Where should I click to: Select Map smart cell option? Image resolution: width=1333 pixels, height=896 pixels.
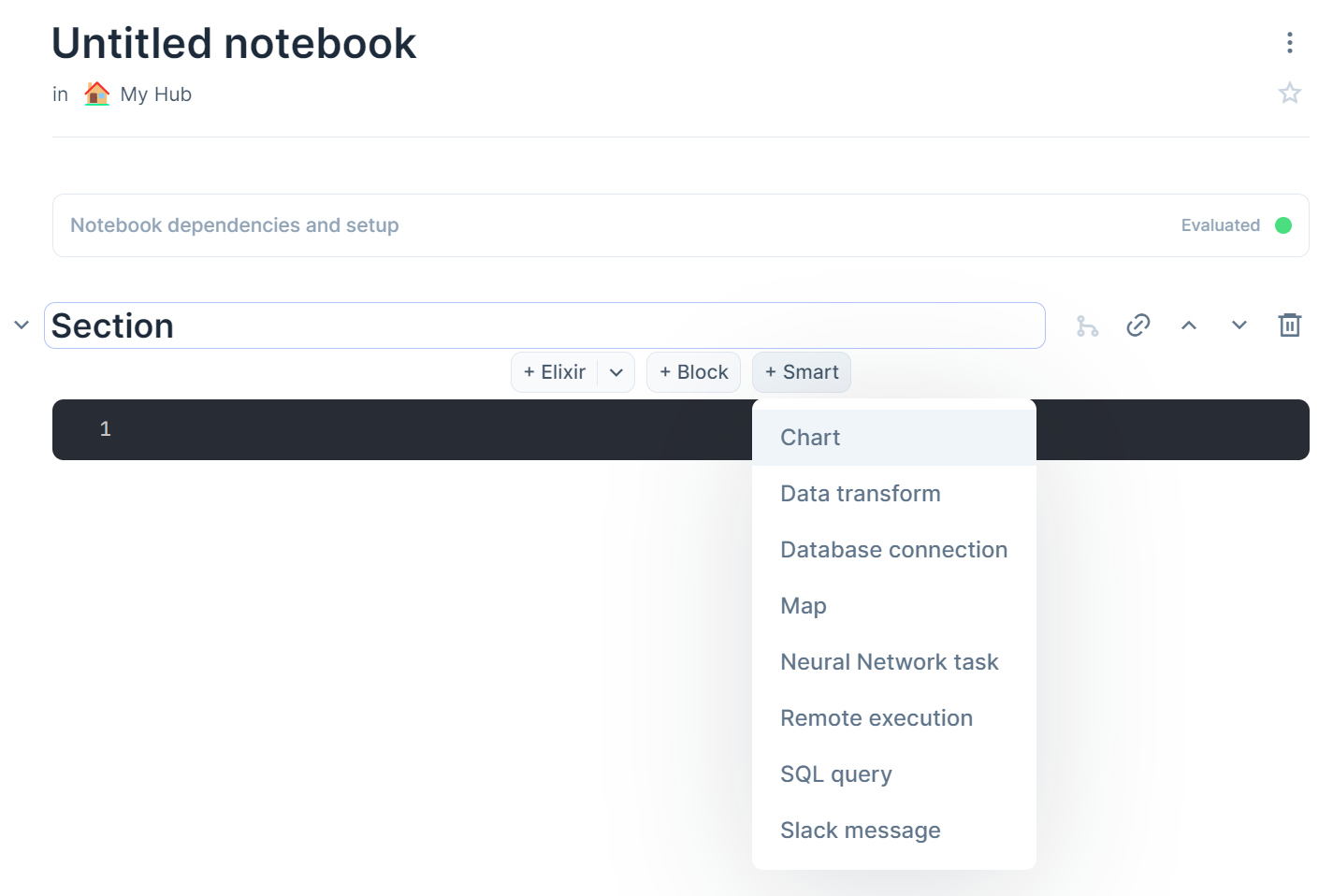click(894, 606)
